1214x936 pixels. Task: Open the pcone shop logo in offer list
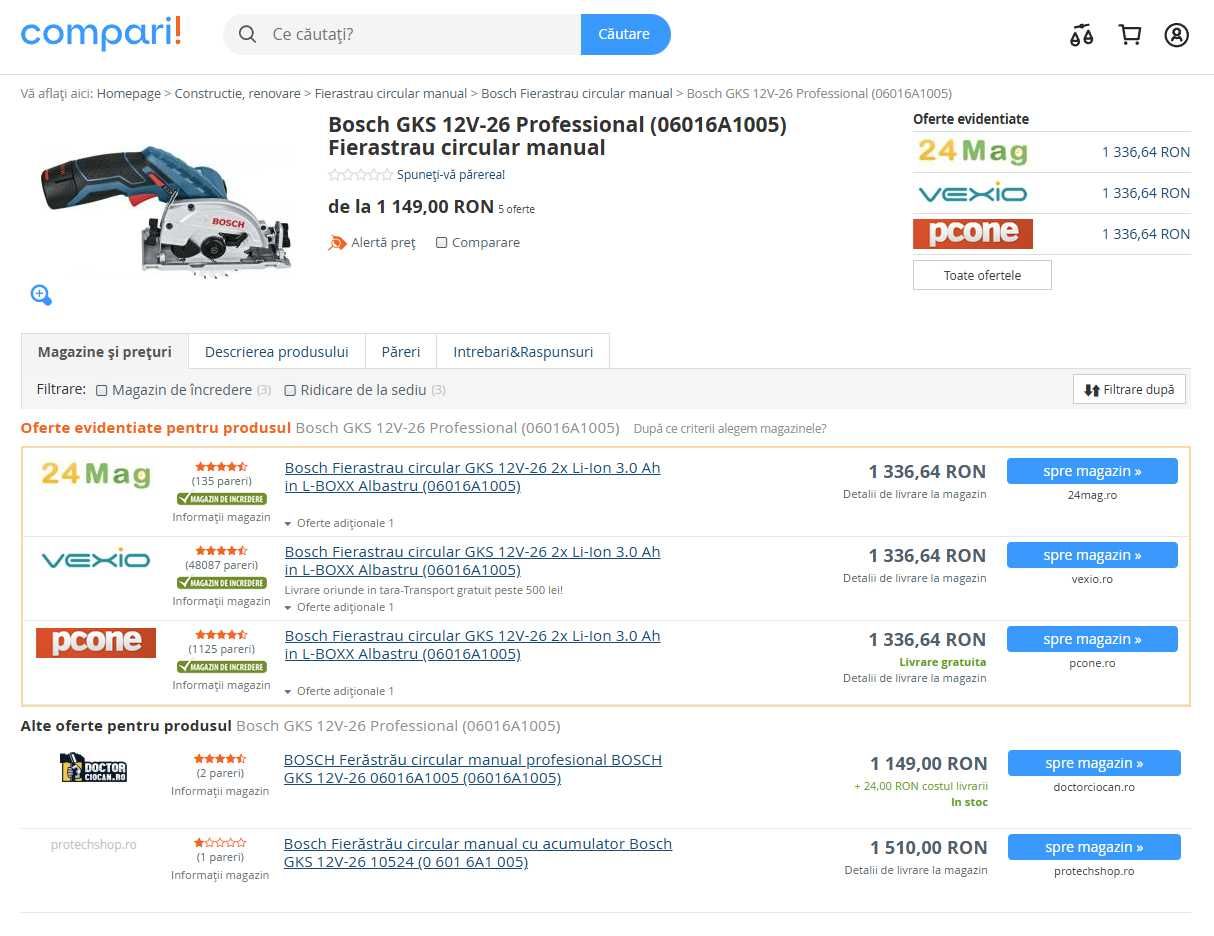[96, 642]
